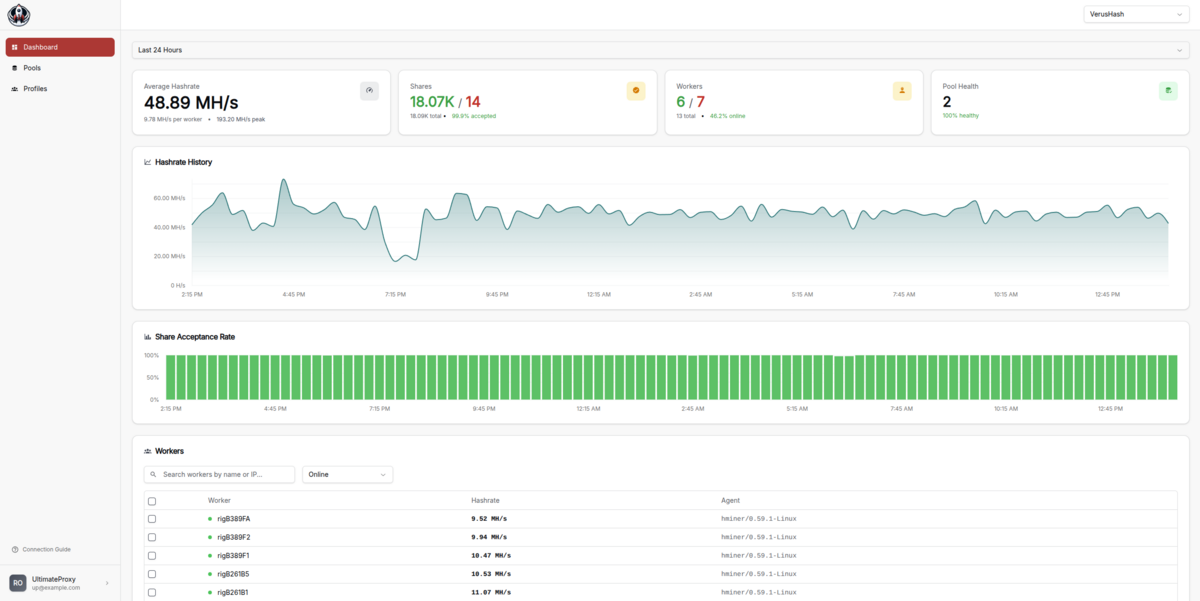Open the Pools section via its icon
The width and height of the screenshot is (1200, 601).
[13, 68]
